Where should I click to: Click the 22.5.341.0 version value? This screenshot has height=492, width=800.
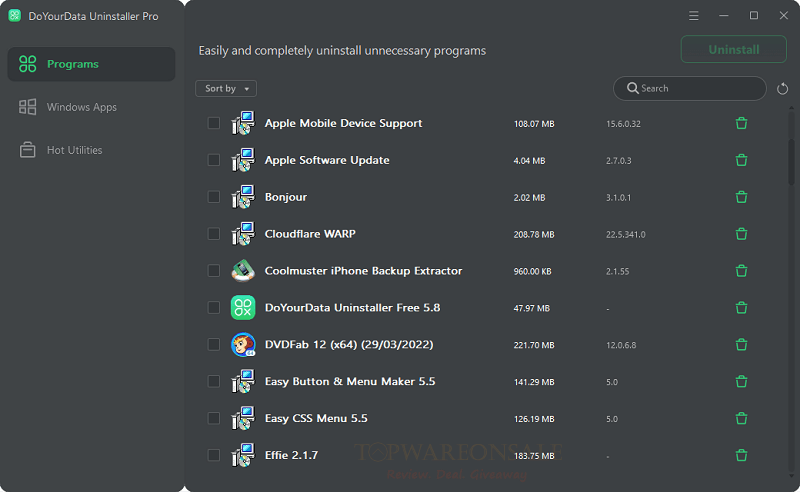pos(626,234)
